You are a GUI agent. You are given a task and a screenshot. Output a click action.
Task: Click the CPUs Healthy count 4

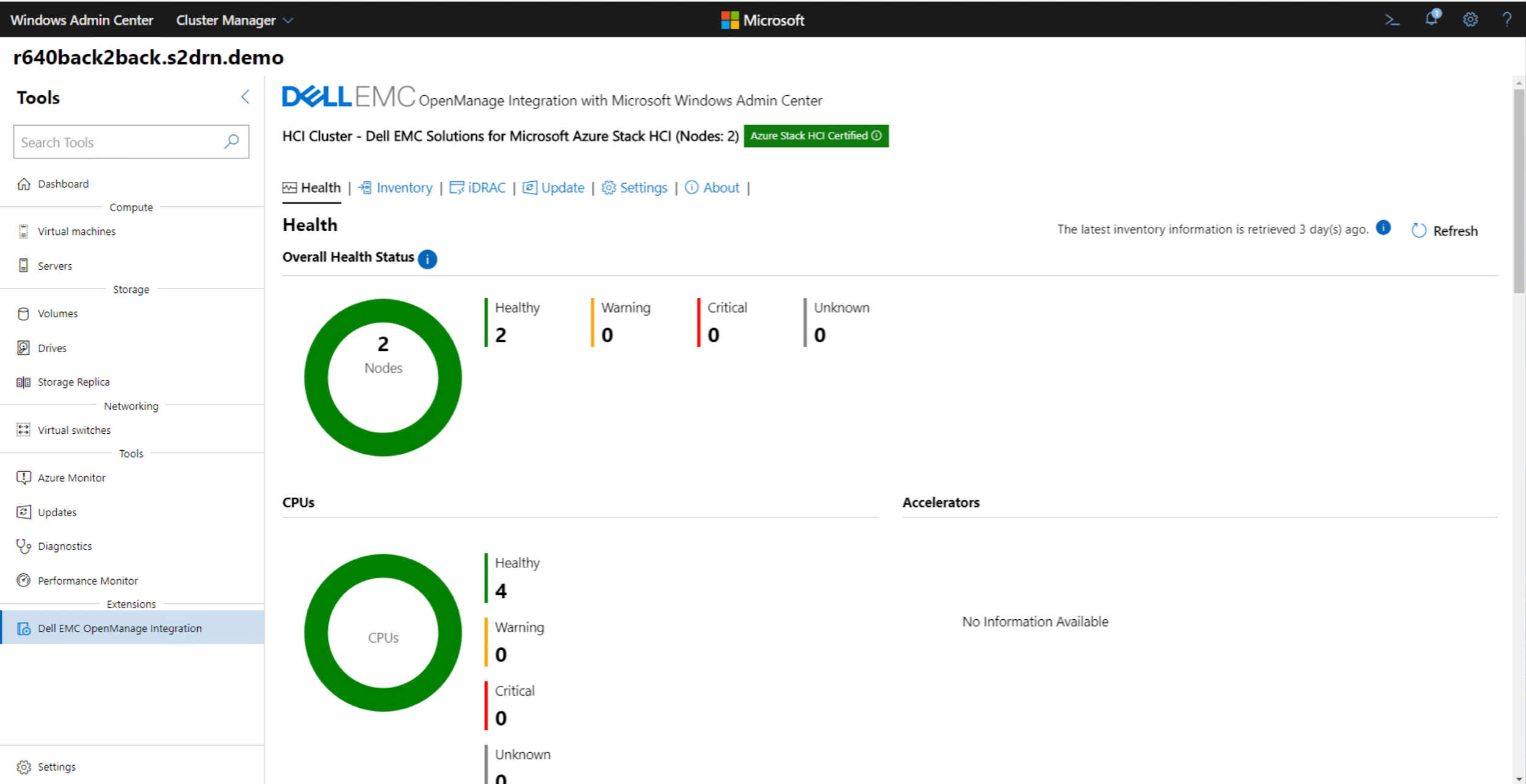coord(501,591)
